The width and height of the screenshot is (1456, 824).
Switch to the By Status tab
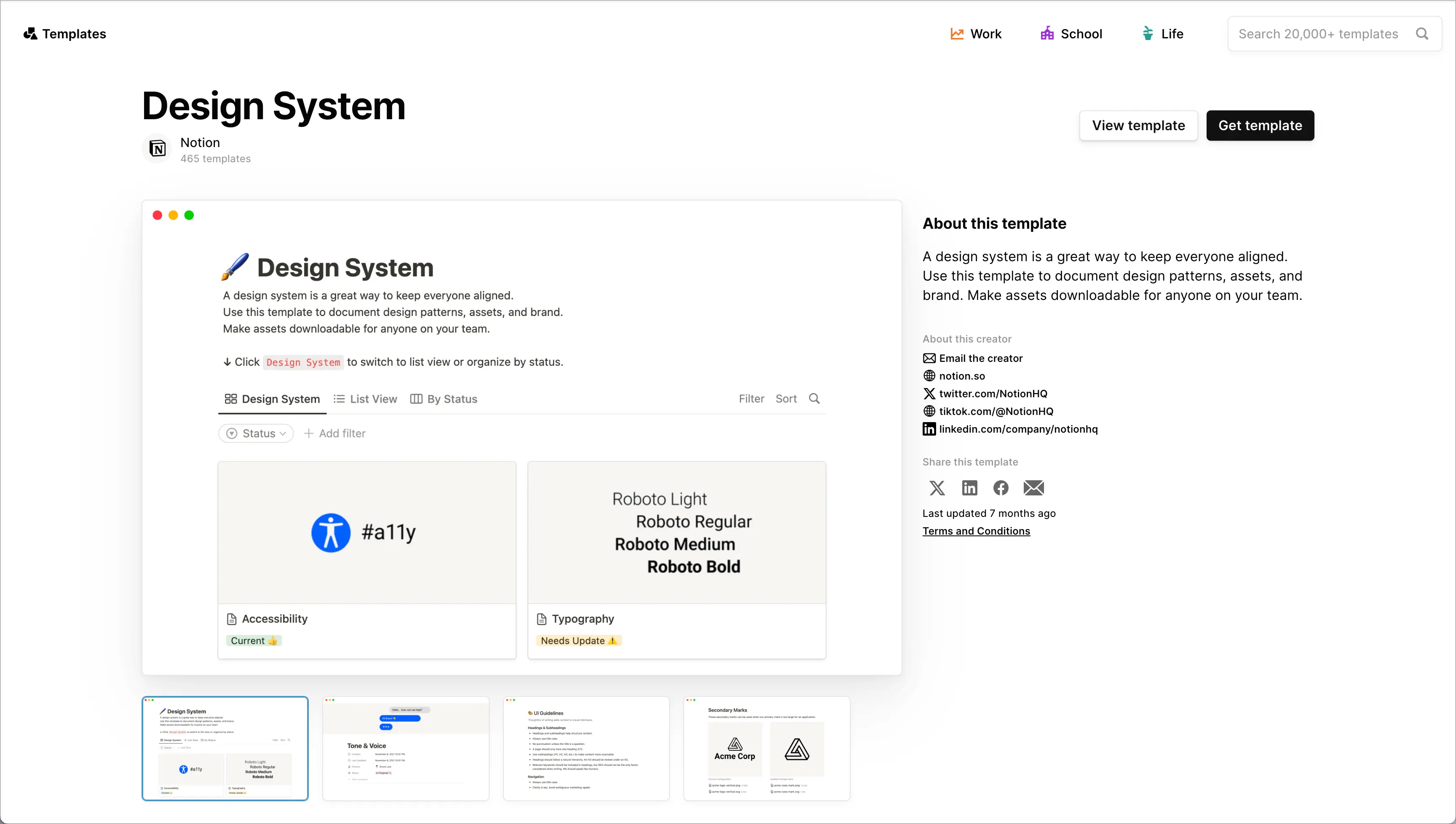[444, 399]
